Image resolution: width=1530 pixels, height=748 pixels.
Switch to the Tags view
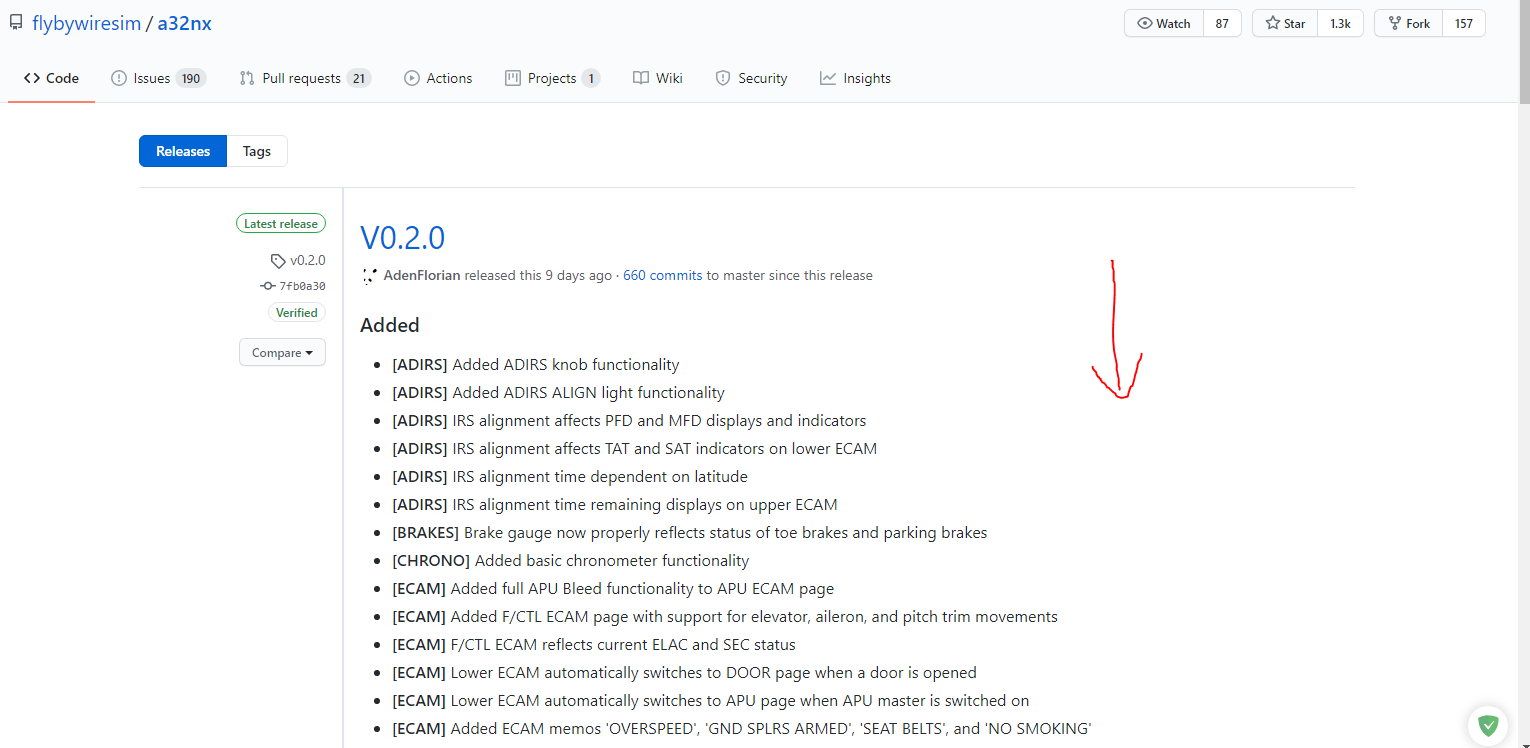tap(257, 151)
